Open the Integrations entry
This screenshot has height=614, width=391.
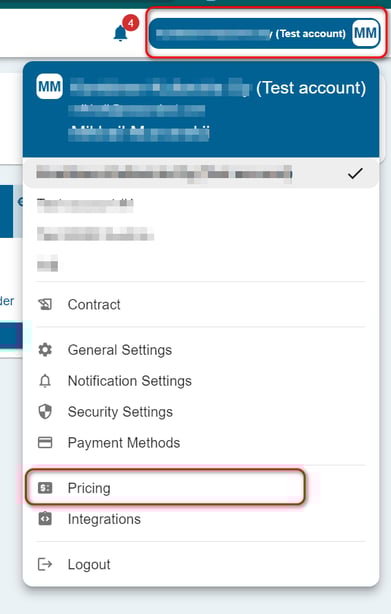click(x=201, y=519)
